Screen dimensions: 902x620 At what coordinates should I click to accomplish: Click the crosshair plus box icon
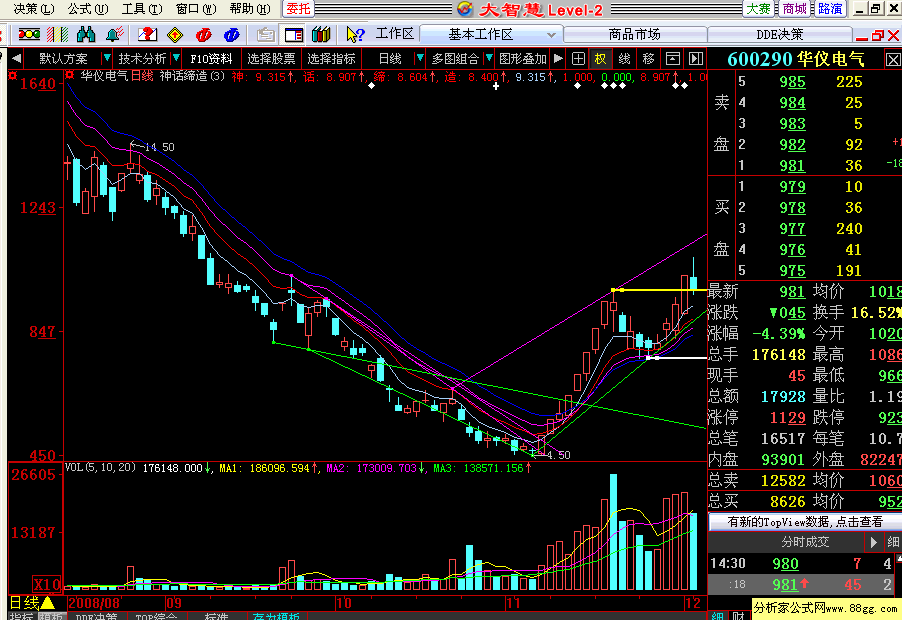pyautogui.click(x=578, y=58)
